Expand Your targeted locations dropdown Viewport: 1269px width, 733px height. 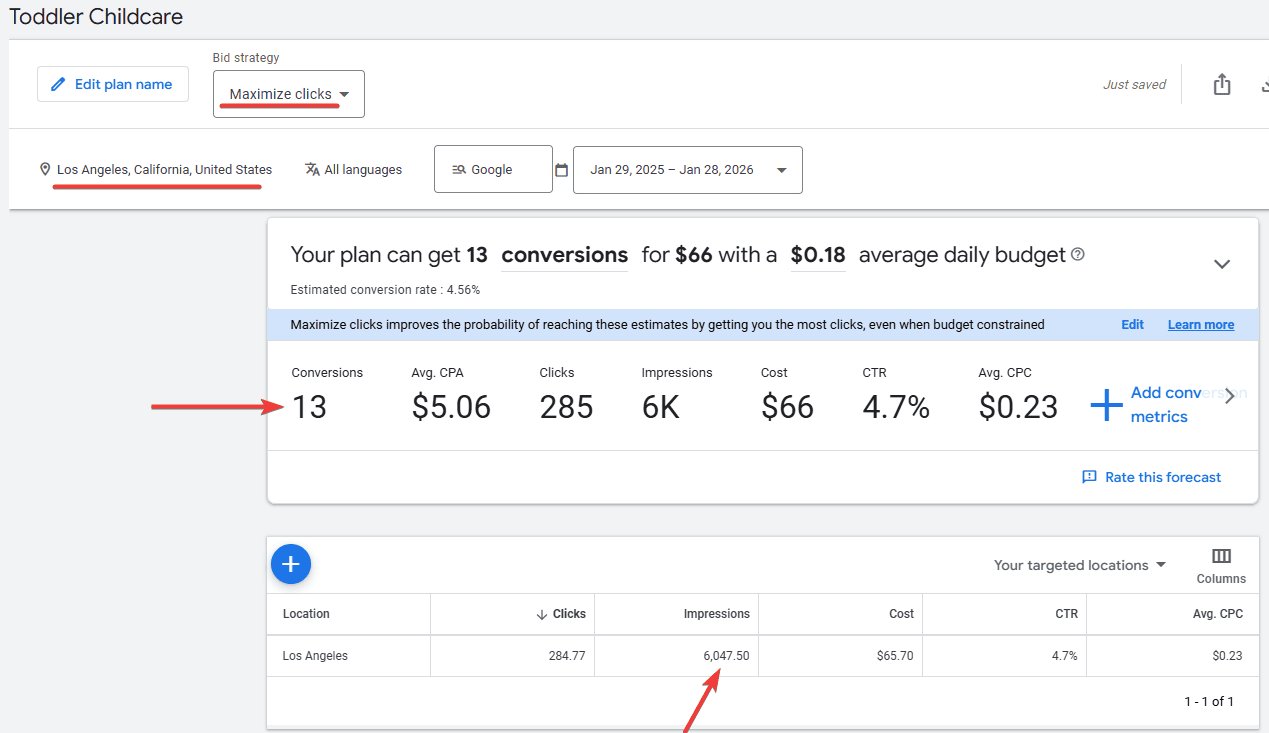coord(1080,565)
